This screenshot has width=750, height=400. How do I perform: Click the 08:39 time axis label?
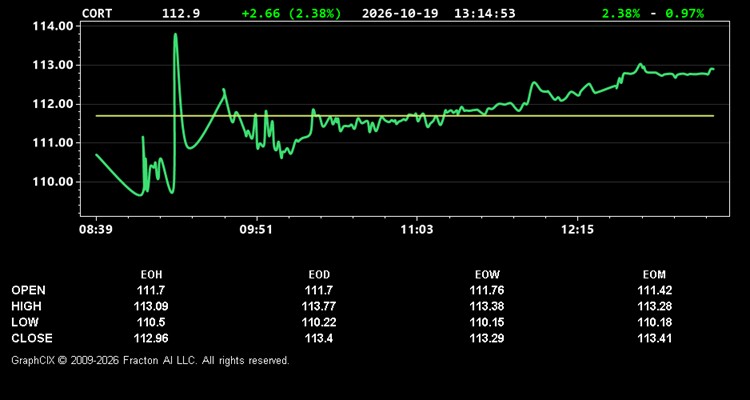pos(96,229)
